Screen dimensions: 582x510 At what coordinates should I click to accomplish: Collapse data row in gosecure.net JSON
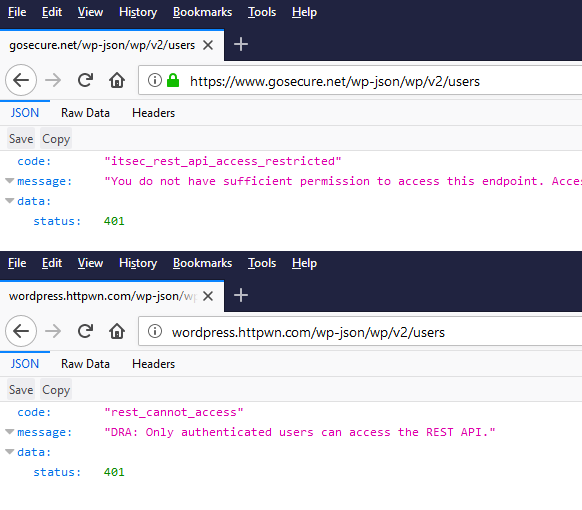tap(10, 201)
